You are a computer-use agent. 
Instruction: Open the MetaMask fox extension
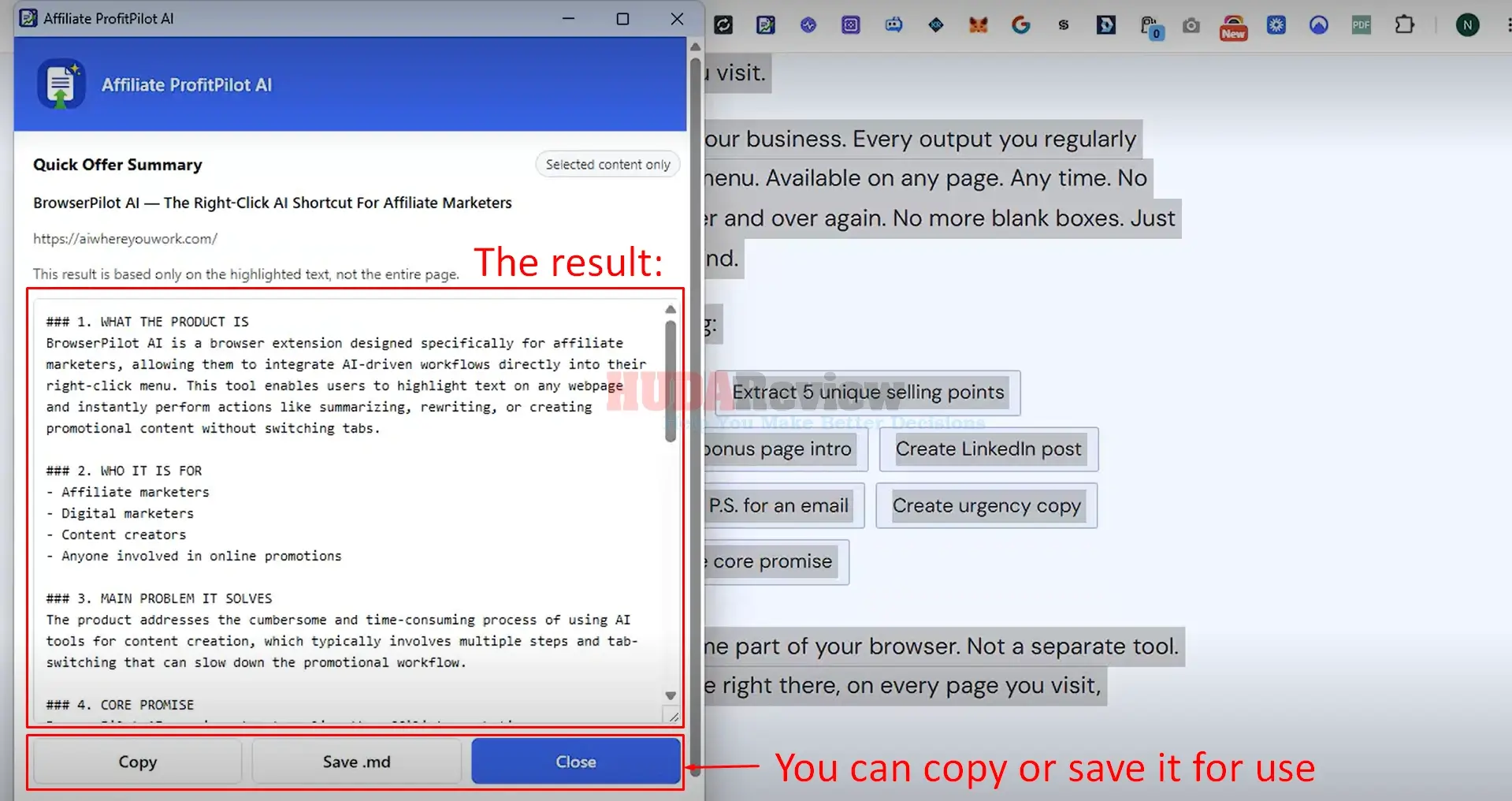[x=979, y=25]
